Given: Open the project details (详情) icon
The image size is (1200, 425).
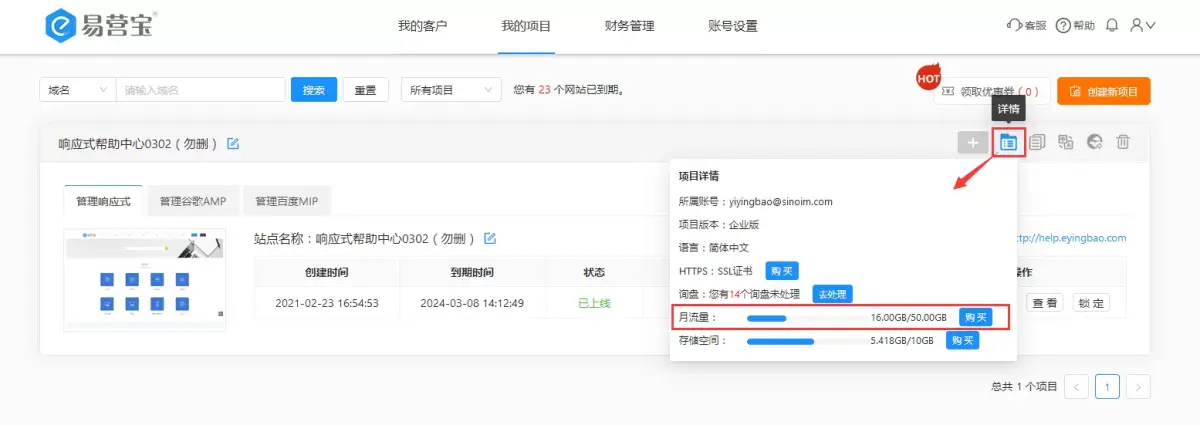Looking at the screenshot, I should pos(1009,143).
